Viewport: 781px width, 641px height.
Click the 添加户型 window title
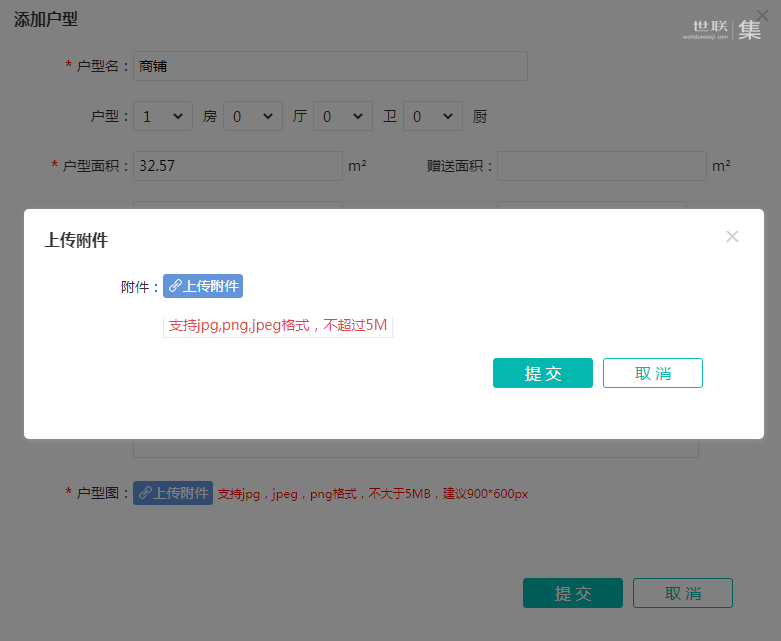tap(46, 19)
